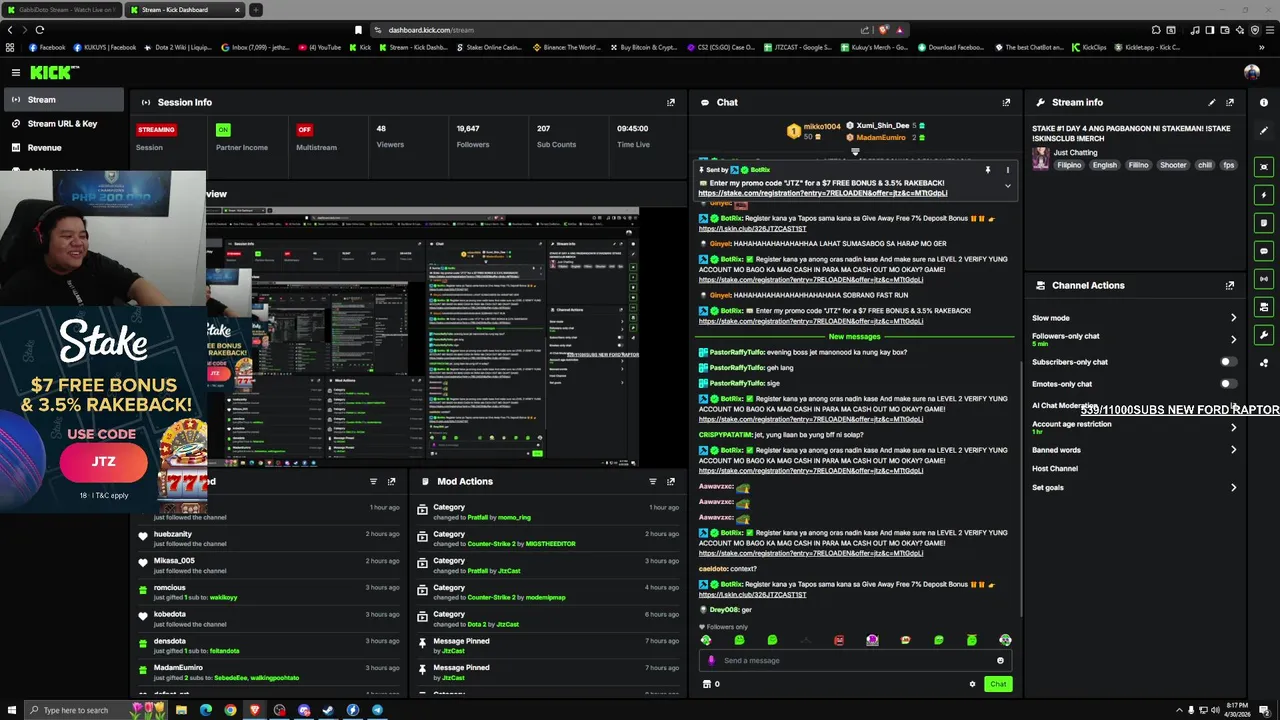Open the Facebook bookmark
The height and width of the screenshot is (720, 1280).
coord(46,47)
